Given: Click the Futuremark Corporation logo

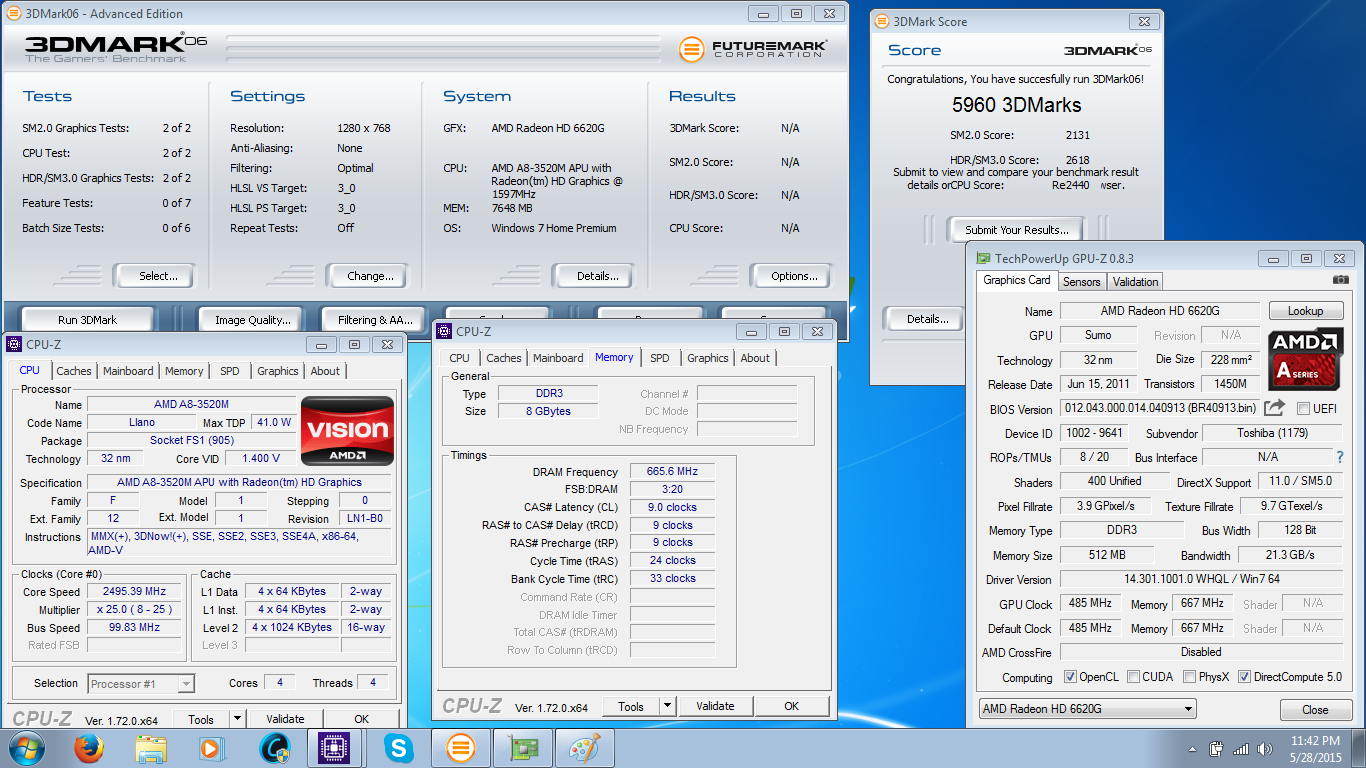Looking at the screenshot, I should 751,49.
